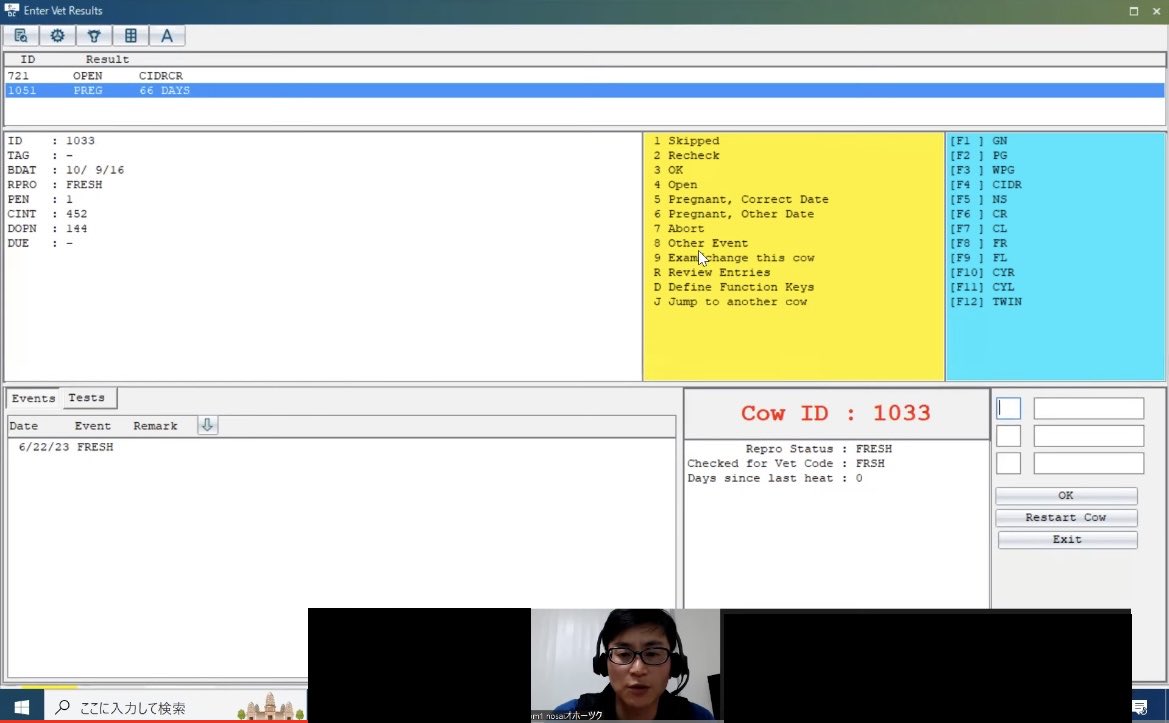The height and width of the screenshot is (723, 1169).
Task: Click the grid table toolbar icon
Action: click(x=130, y=36)
